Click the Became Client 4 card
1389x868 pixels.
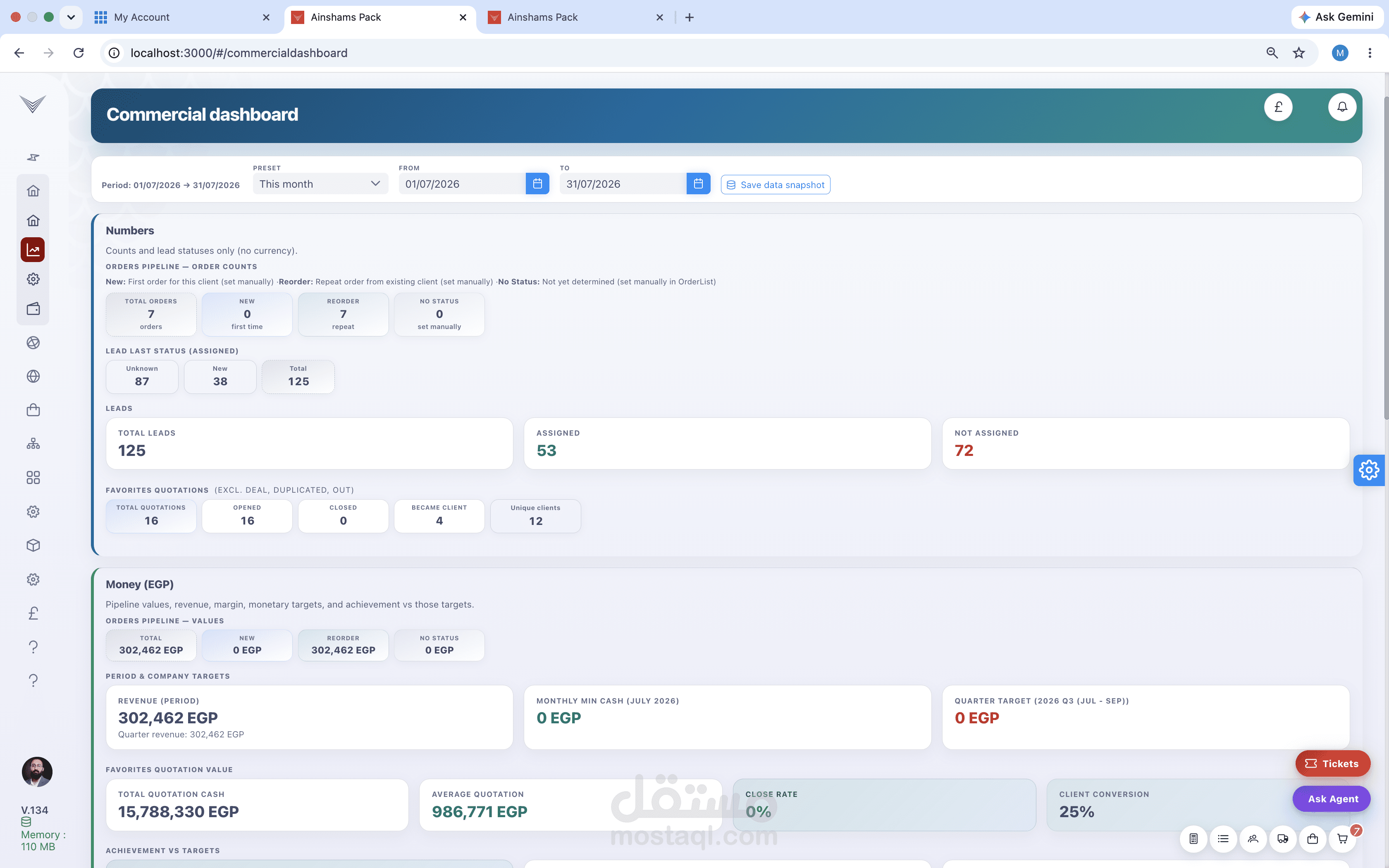pyautogui.click(x=439, y=516)
